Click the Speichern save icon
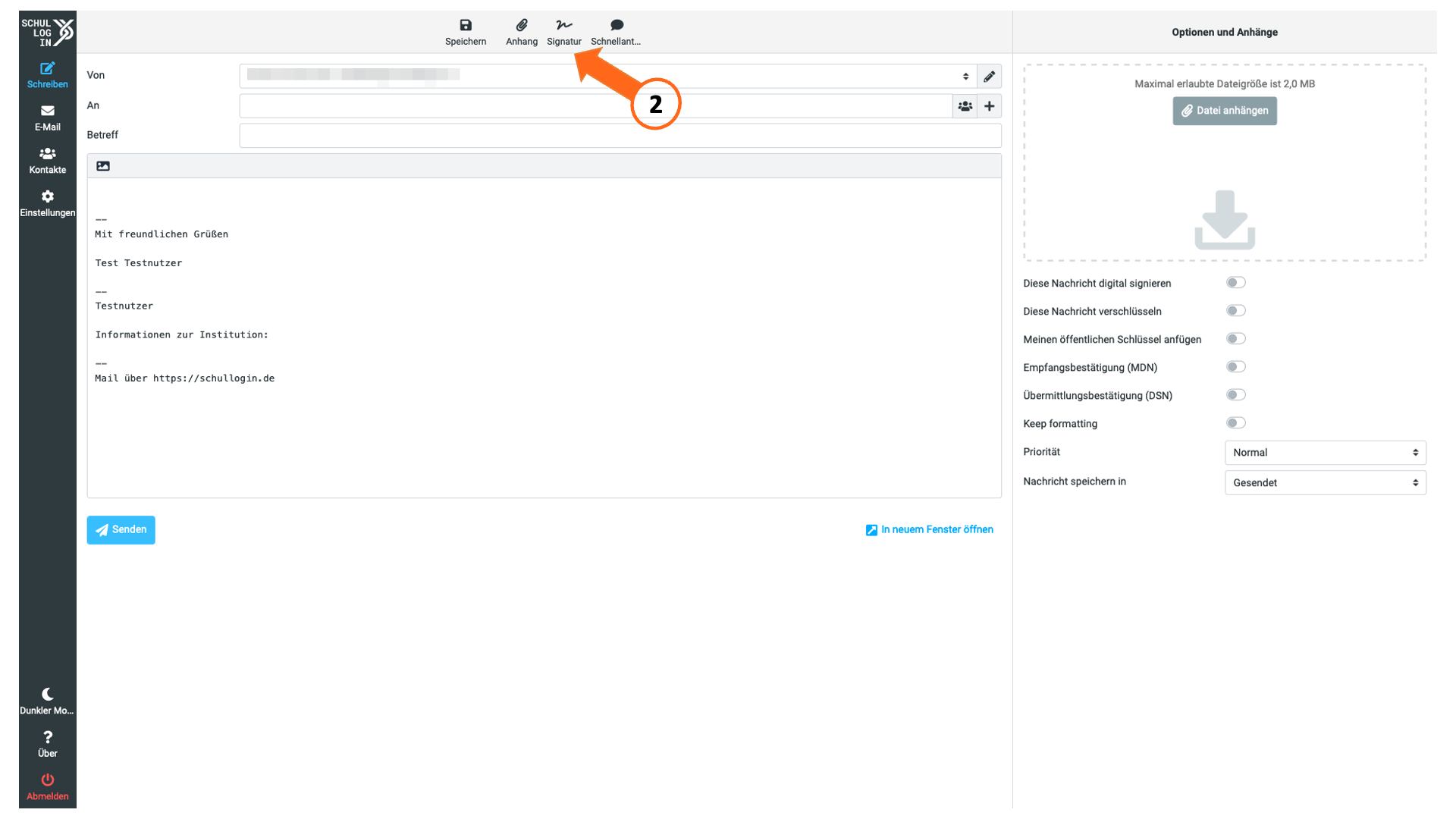 point(466,25)
